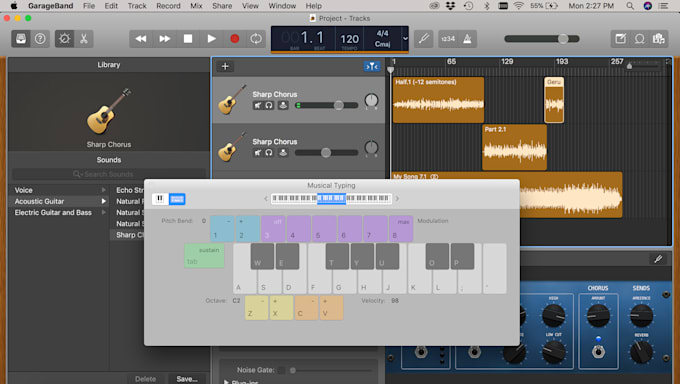Solo the first Sharp Chorus track
Image resolution: width=680 pixels, height=384 pixels.
tap(269, 105)
